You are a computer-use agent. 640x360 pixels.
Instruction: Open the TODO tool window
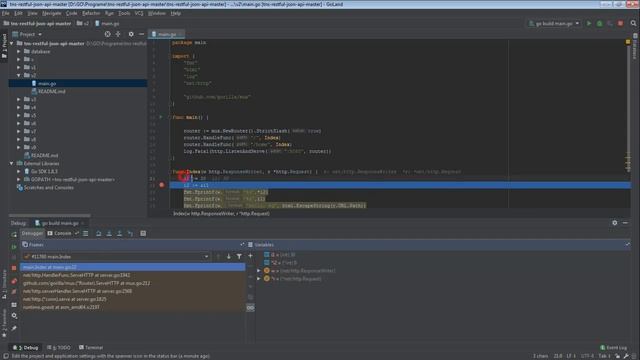(x=59, y=347)
